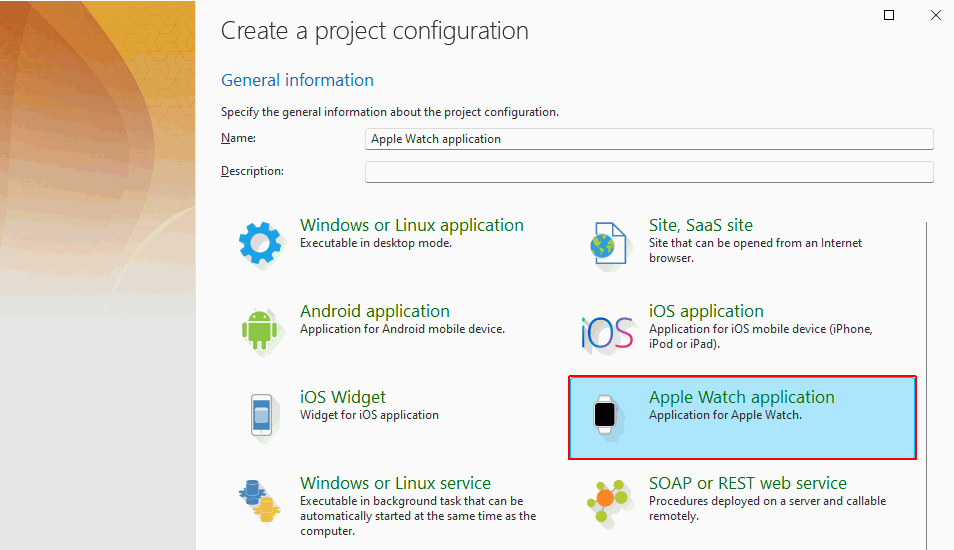Click the Site, SaaS site globe icon

point(608,244)
